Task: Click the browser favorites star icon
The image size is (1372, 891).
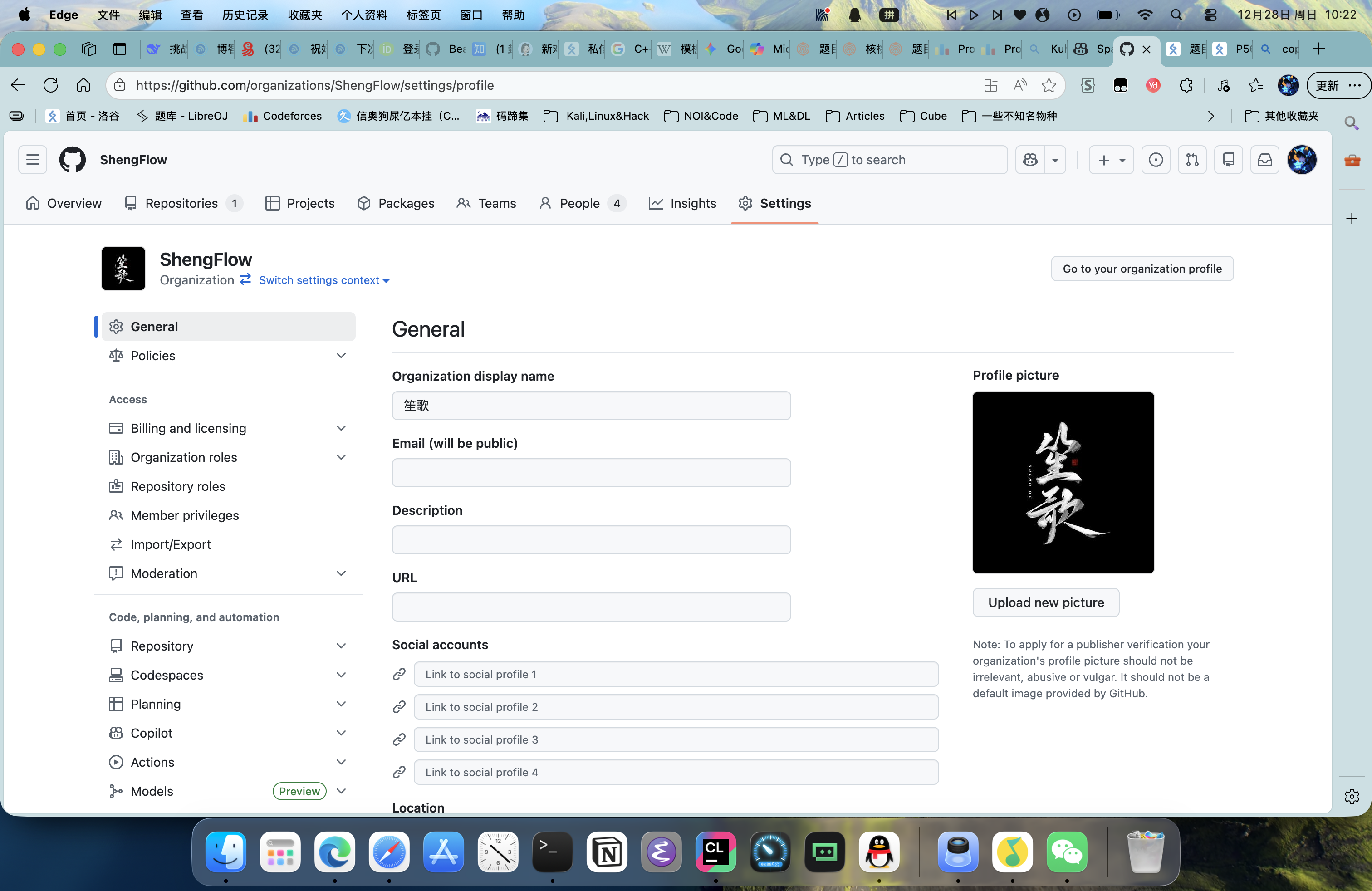Action: point(1049,85)
